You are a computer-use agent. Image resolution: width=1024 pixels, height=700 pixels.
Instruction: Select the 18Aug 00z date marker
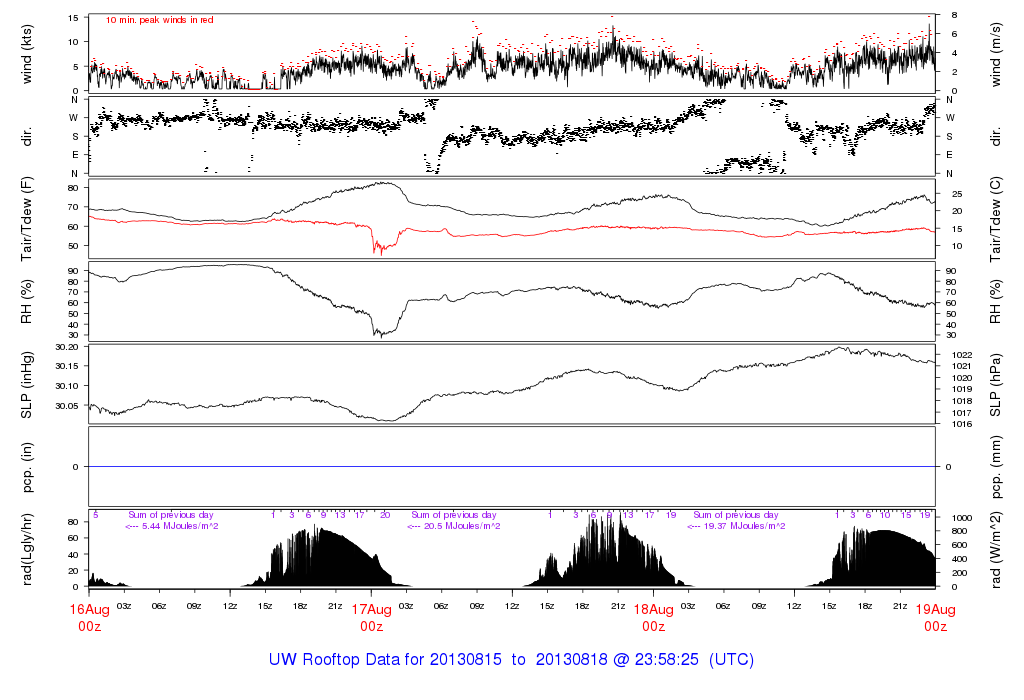[x=653, y=617]
